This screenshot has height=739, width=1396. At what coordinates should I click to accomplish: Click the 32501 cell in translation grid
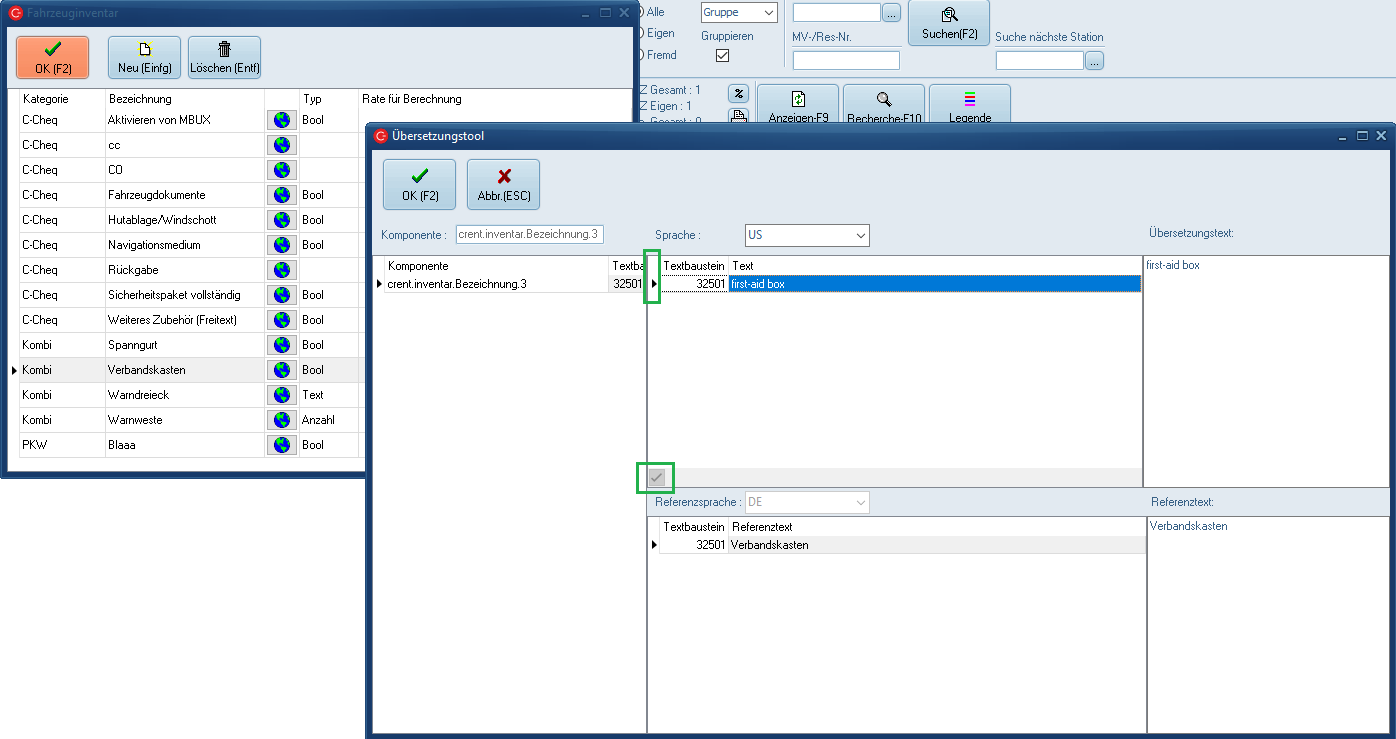click(694, 284)
